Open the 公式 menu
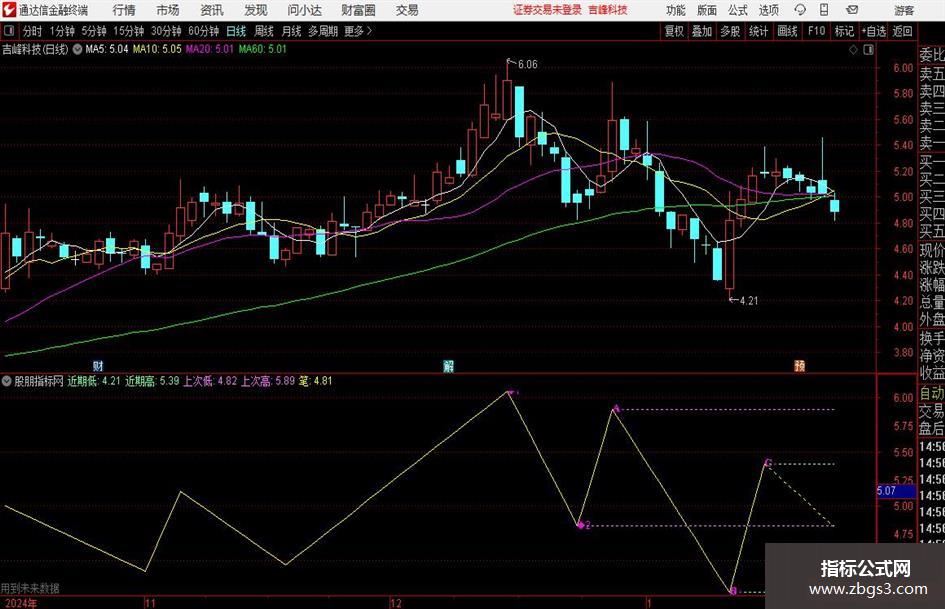The height and width of the screenshot is (609, 945). (x=737, y=10)
